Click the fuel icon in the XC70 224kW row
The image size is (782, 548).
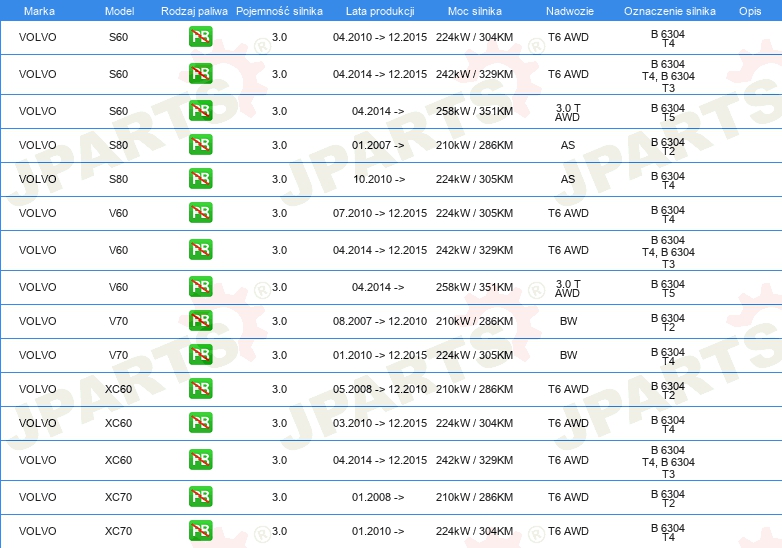coord(200,531)
